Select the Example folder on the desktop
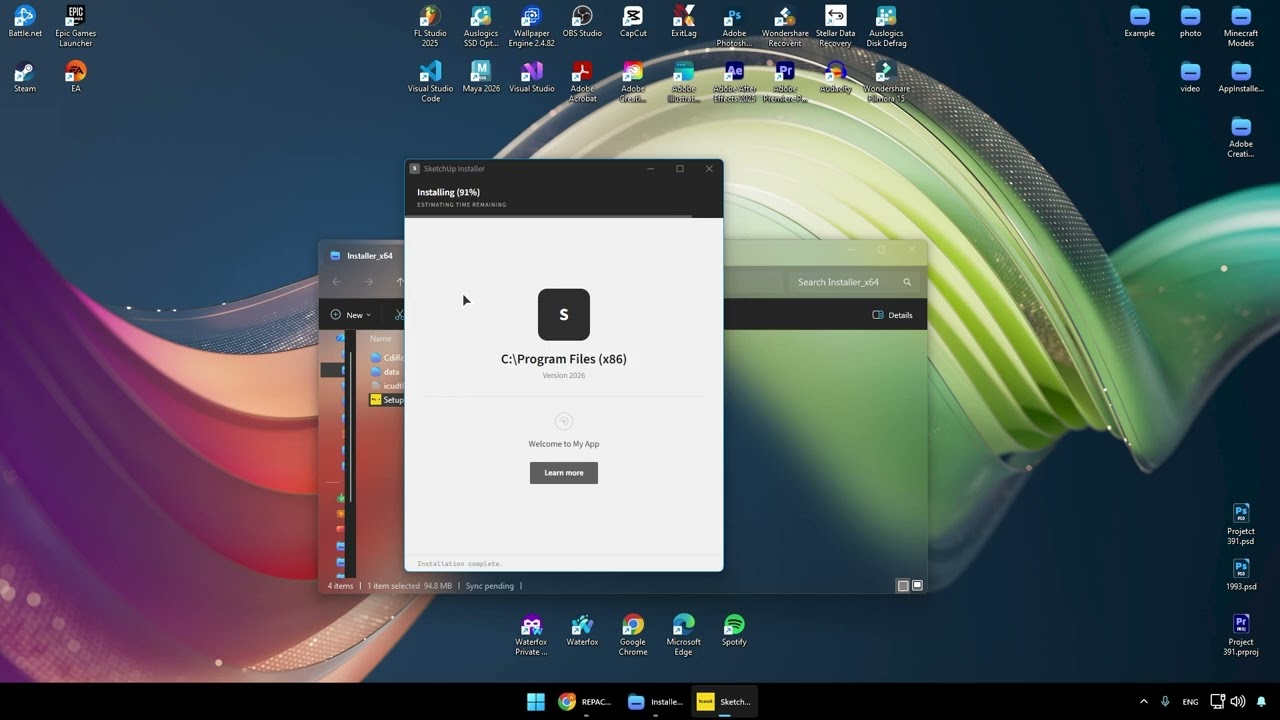 (x=1139, y=21)
